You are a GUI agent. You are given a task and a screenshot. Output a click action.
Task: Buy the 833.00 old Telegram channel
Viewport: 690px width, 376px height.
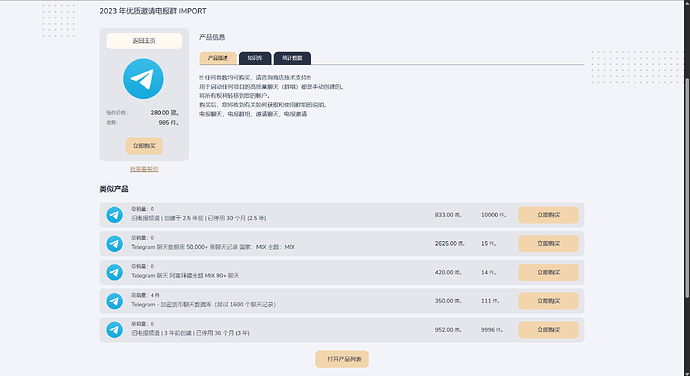click(548, 215)
